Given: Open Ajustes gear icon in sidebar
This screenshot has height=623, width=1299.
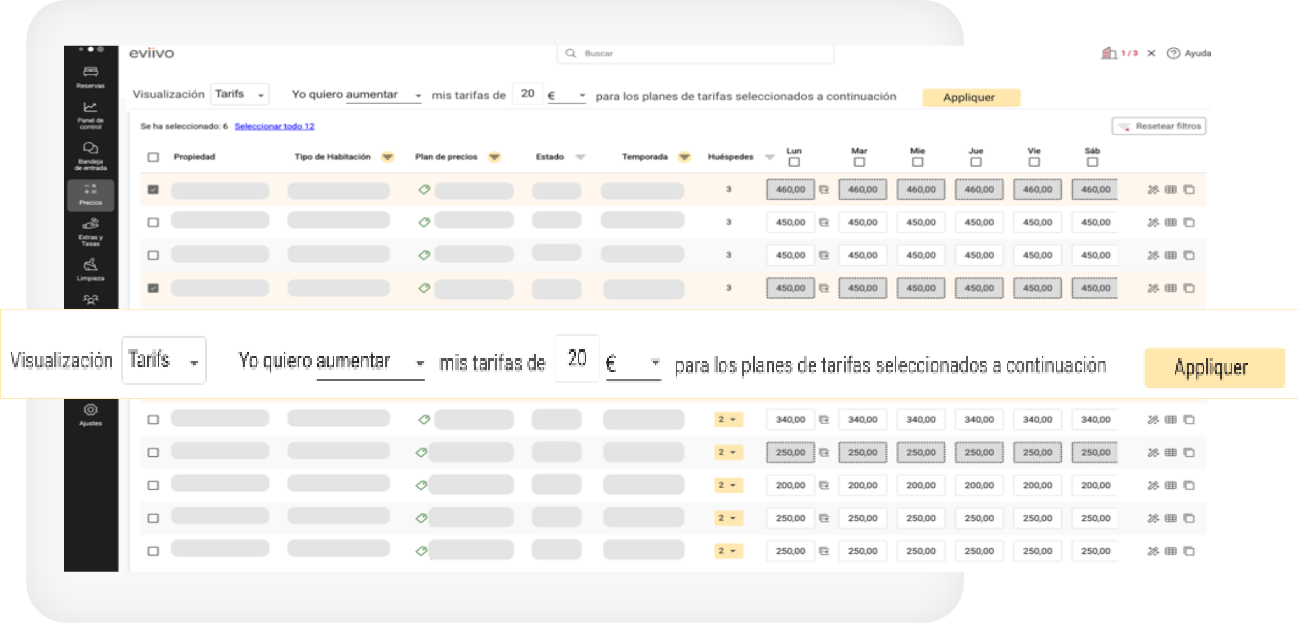Looking at the screenshot, I should click(x=90, y=410).
